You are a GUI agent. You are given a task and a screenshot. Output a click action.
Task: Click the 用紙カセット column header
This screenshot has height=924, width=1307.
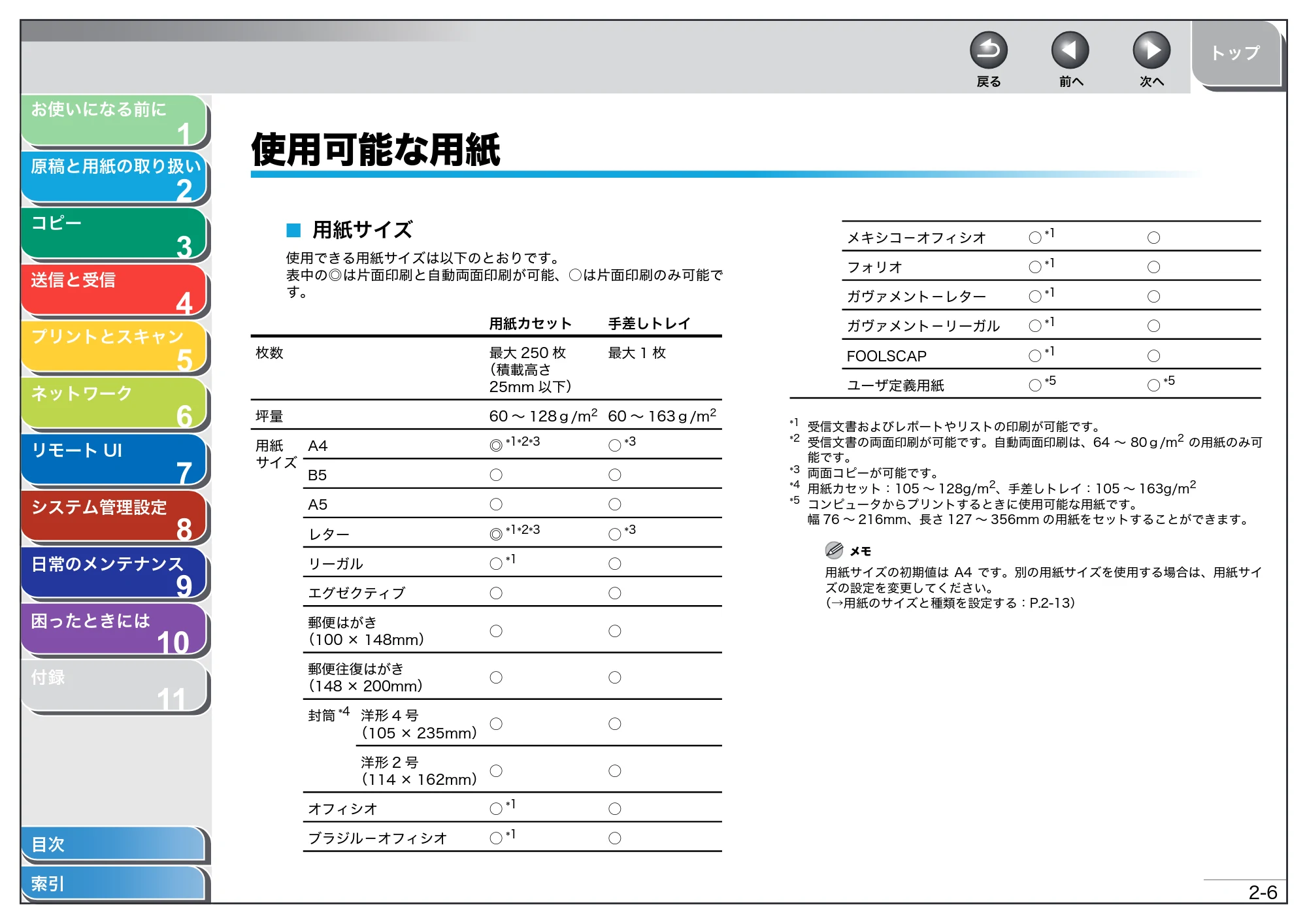530,323
